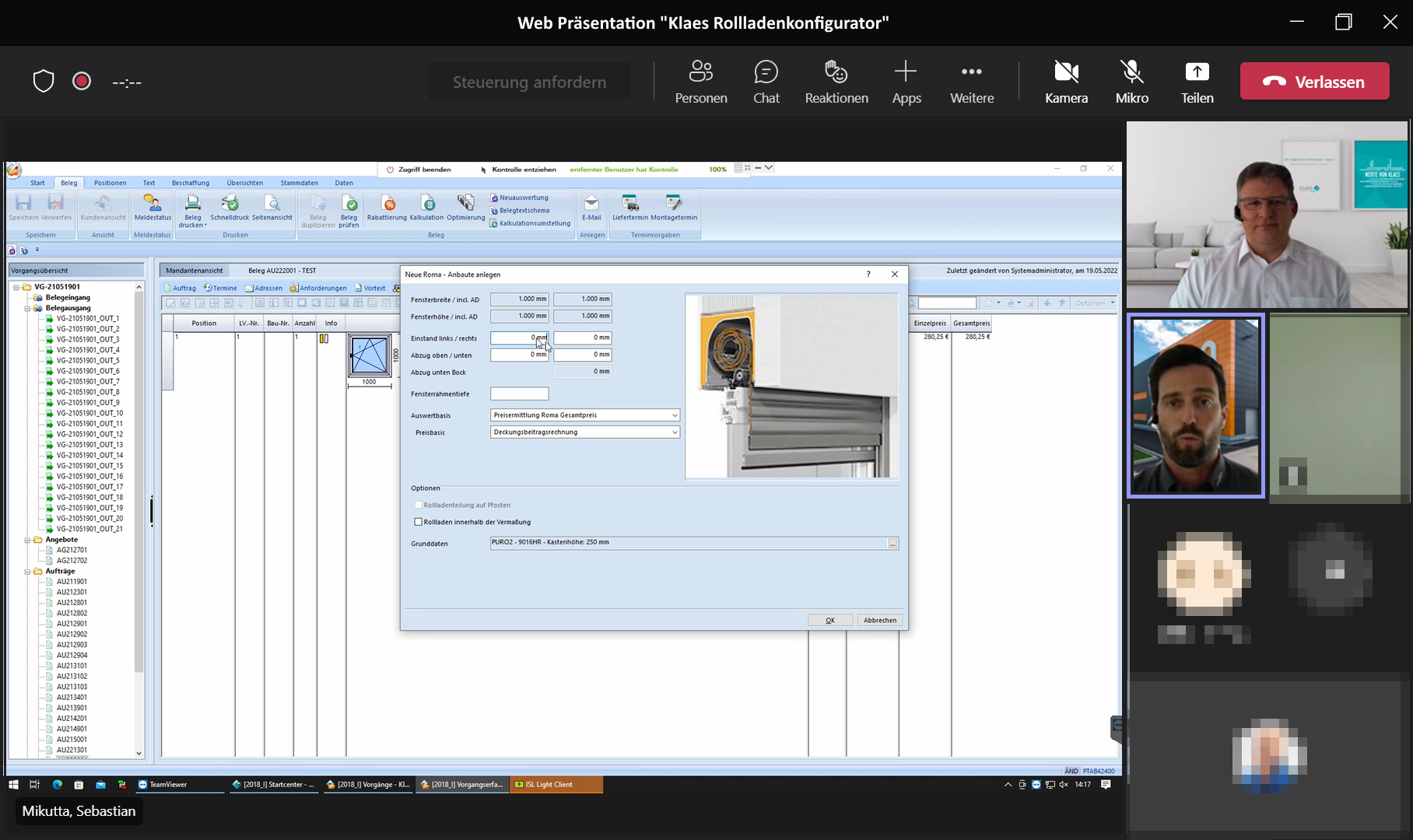Click the Grunddaten browse ellipsis button
This screenshot has width=1413, height=840.
pyautogui.click(x=892, y=544)
